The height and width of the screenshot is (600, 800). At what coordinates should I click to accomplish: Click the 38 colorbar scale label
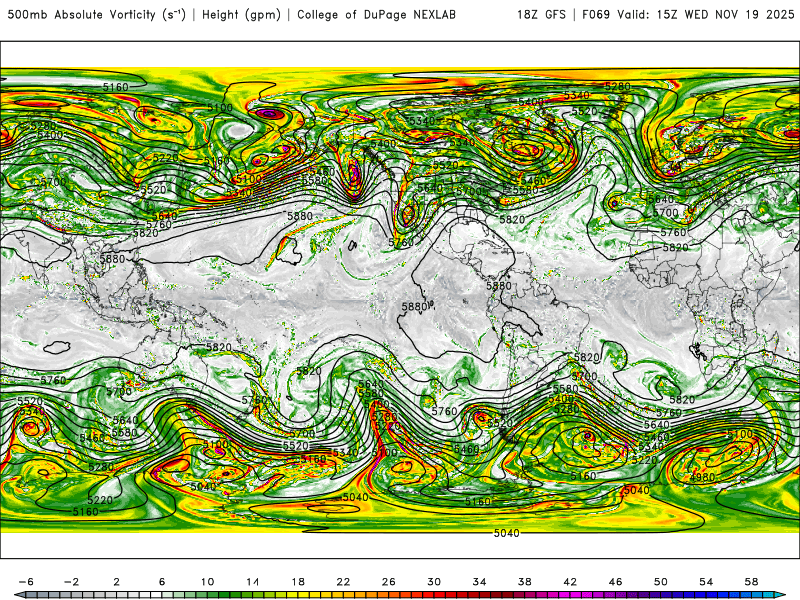pos(525,582)
